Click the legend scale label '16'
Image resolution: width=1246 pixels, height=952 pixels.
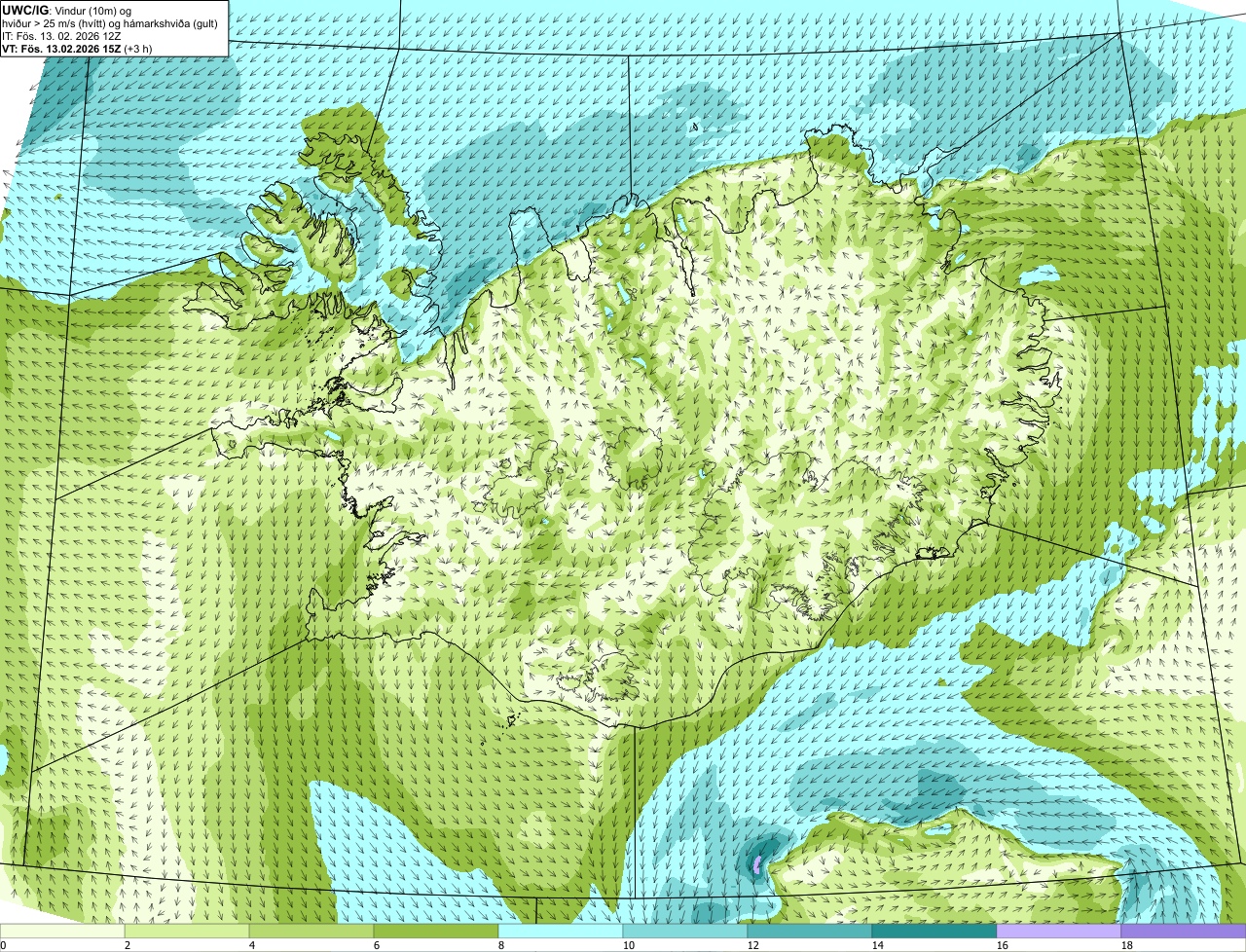tap(1003, 945)
